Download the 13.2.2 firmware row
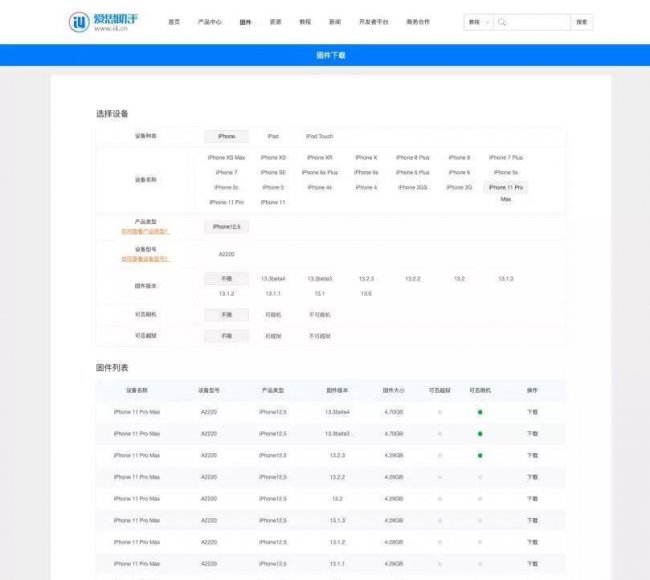Image resolution: width=650 pixels, height=580 pixels. (532, 477)
